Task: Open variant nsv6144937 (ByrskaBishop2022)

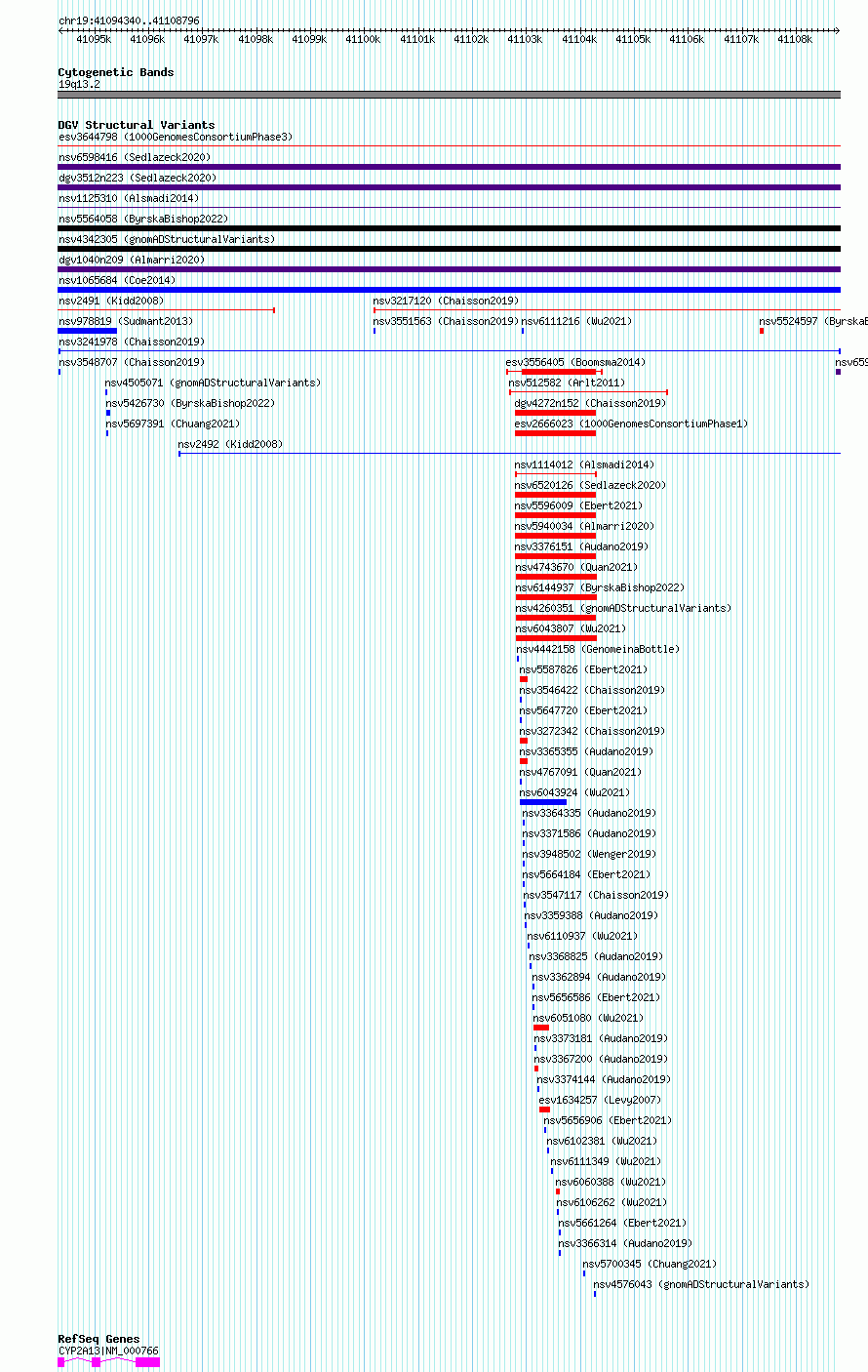Action: (x=600, y=587)
